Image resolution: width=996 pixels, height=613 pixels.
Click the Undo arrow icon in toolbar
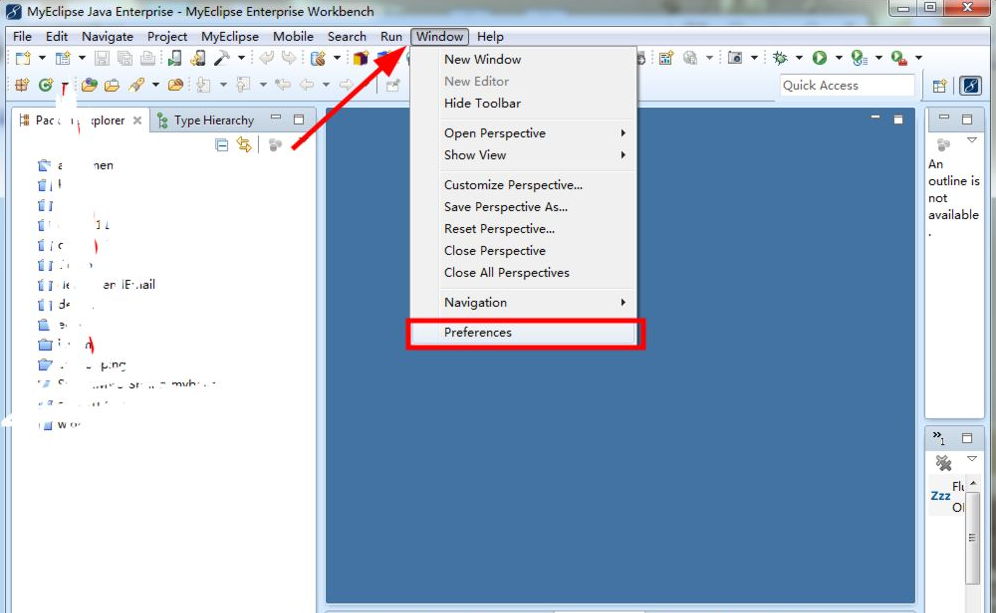266,58
